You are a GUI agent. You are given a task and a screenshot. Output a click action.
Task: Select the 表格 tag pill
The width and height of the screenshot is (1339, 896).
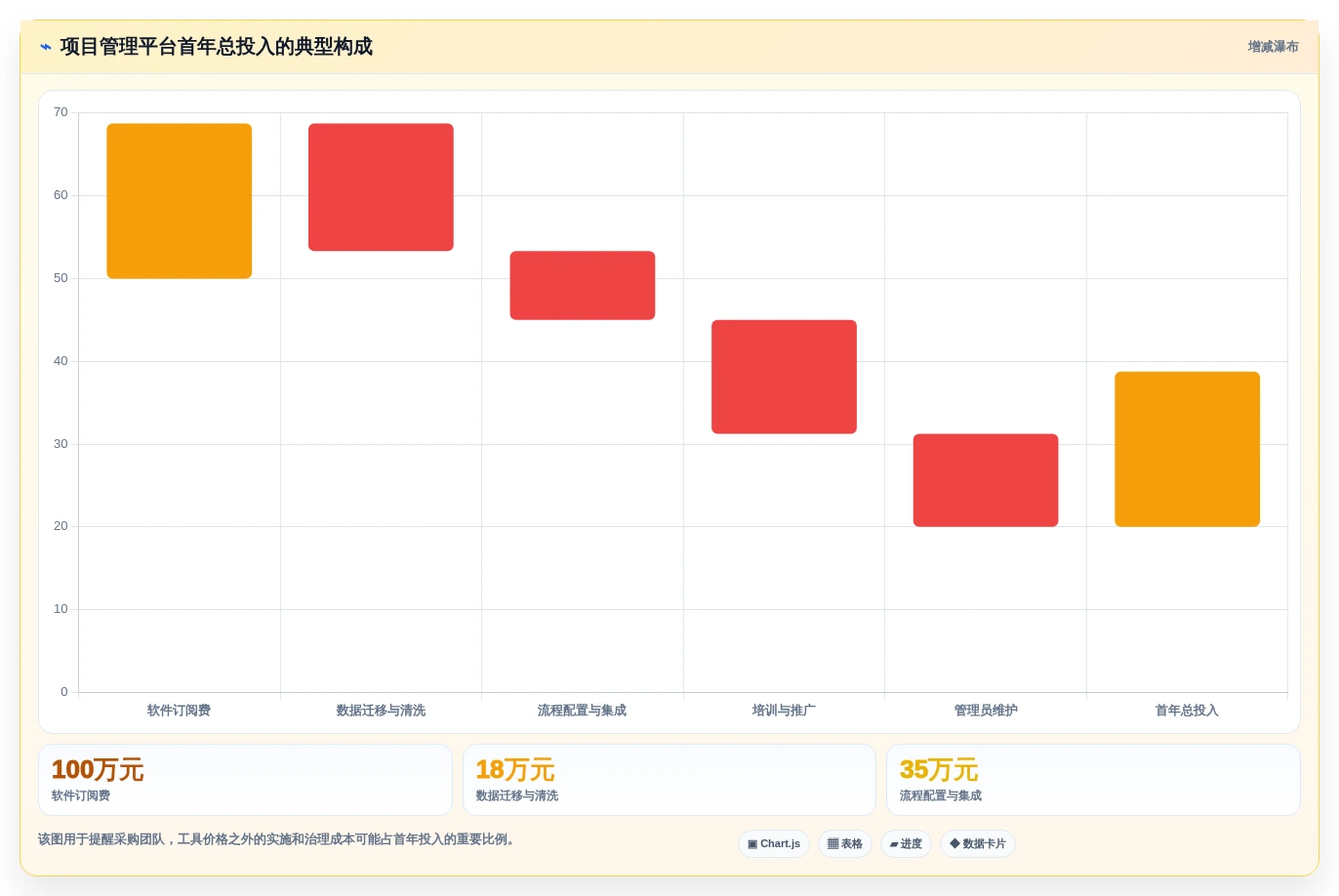click(x=845, y=843)
